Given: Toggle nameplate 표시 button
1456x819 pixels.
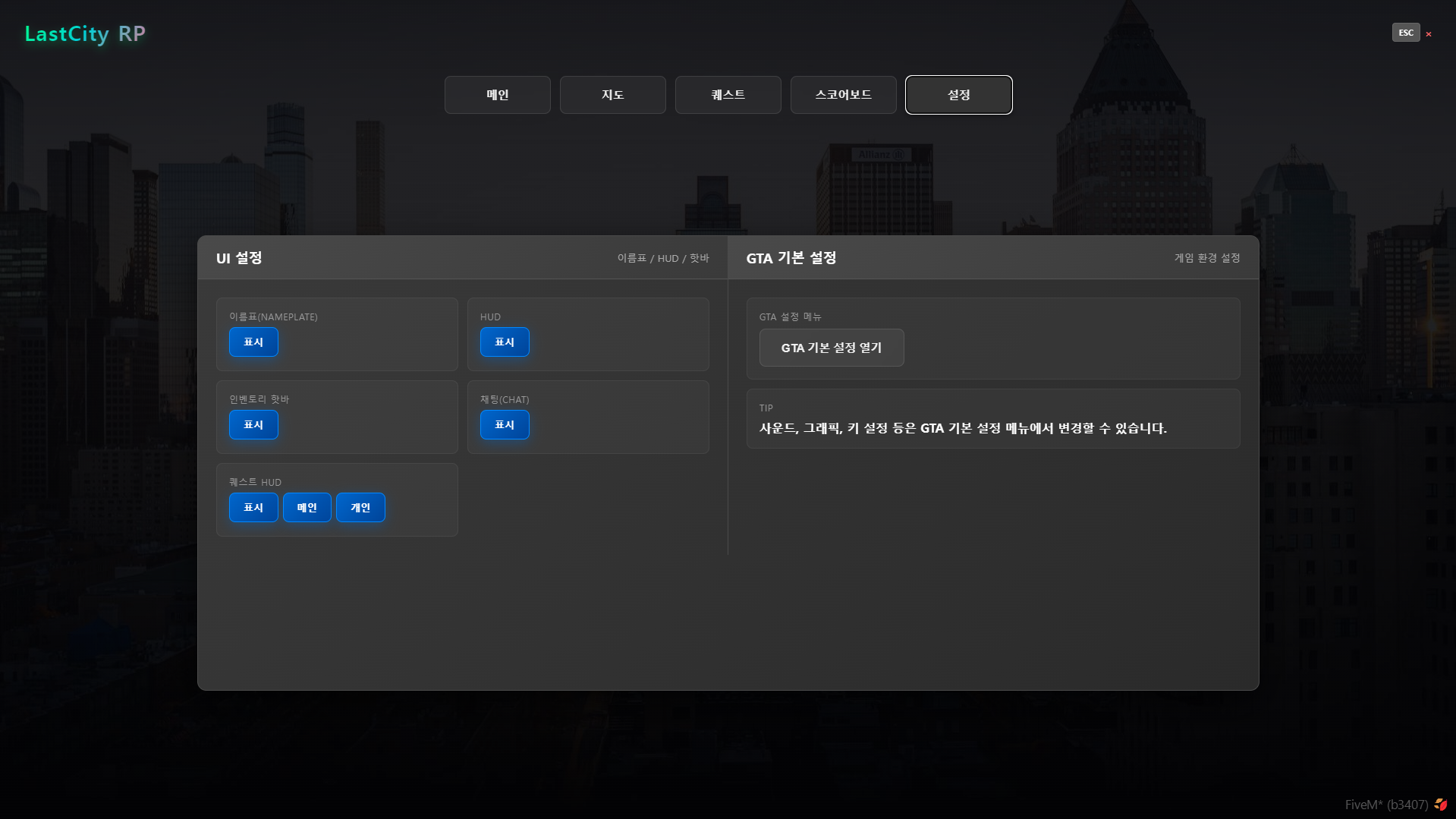Looking at the screenshot, I should point(253,342).
